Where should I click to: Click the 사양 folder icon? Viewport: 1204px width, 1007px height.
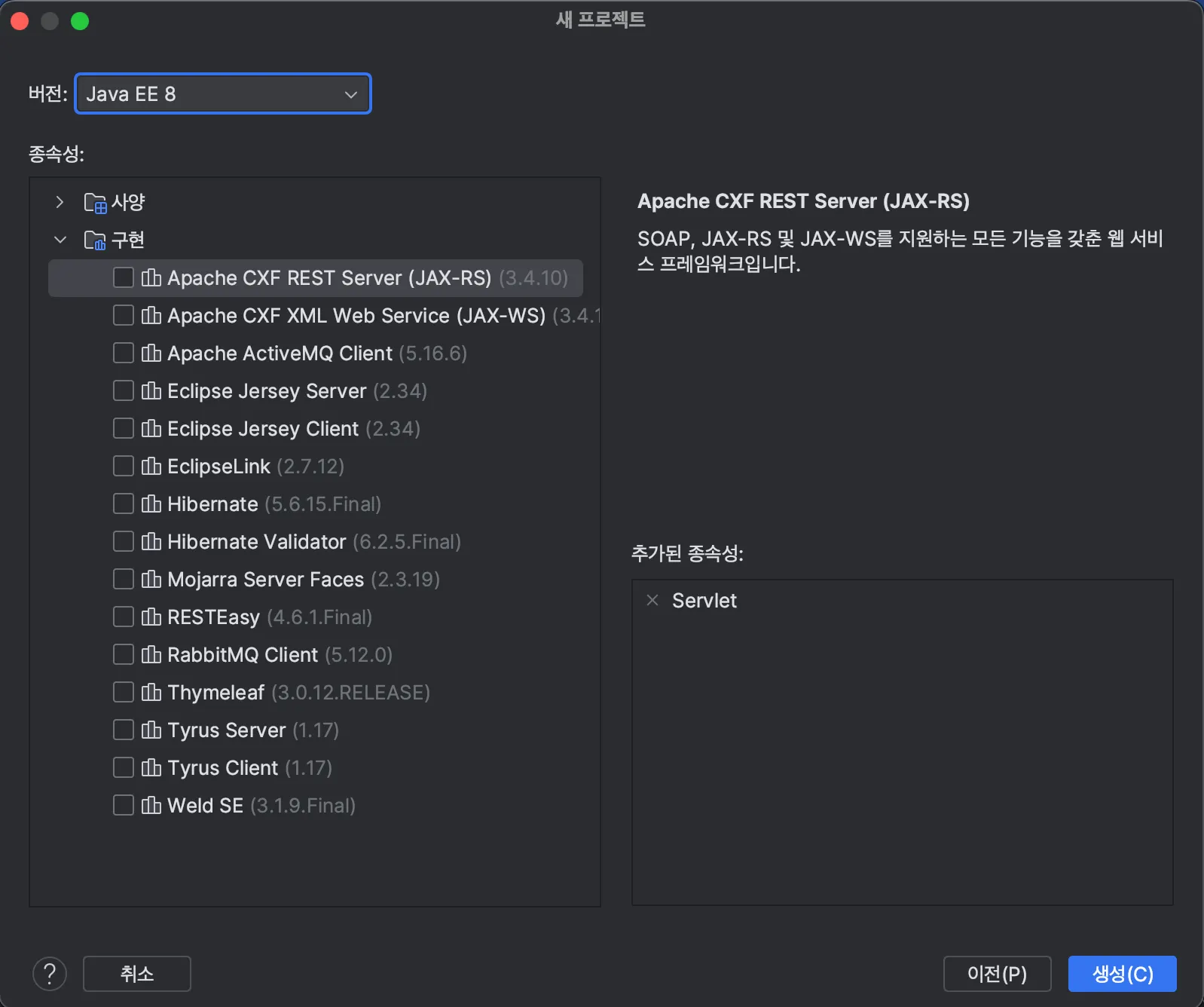tap(95, 203)
